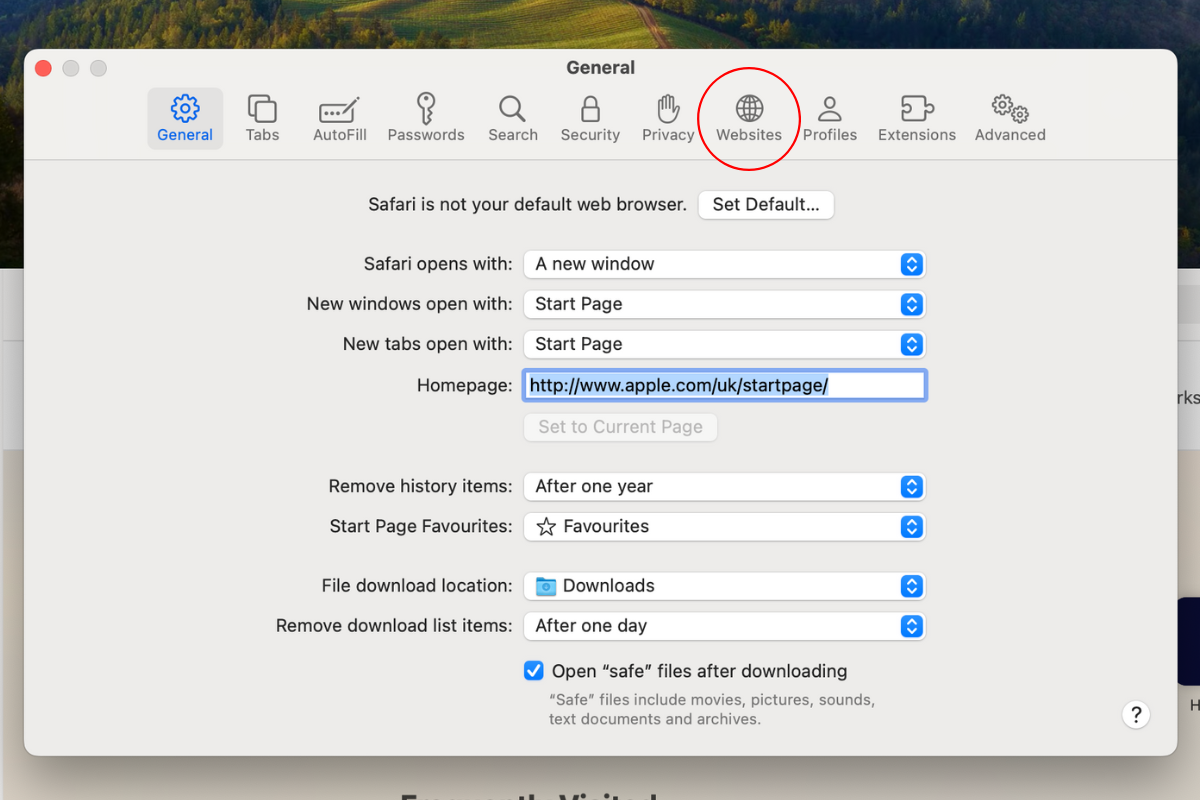The width and height of the screenshot is (1200, 800).
Task: Select the Search magnifier icon
Action: point(512,118)
